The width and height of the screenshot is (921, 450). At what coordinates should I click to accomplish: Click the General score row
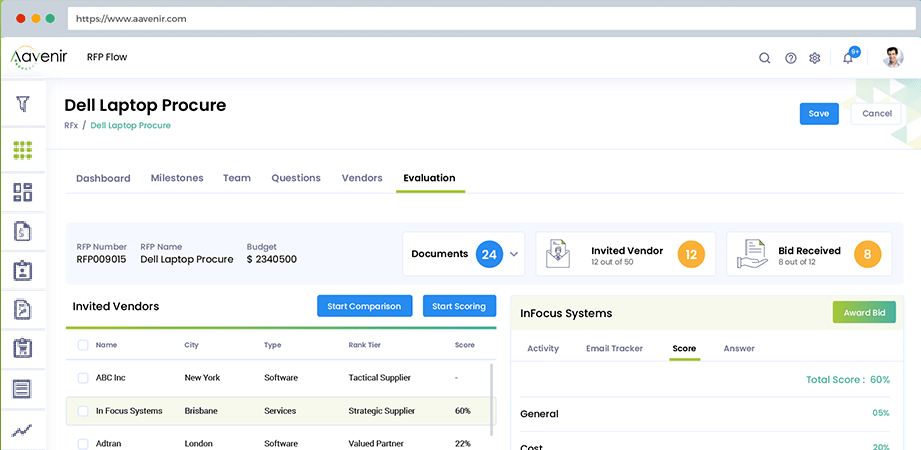pyautogui.click(x=705, y=414)
